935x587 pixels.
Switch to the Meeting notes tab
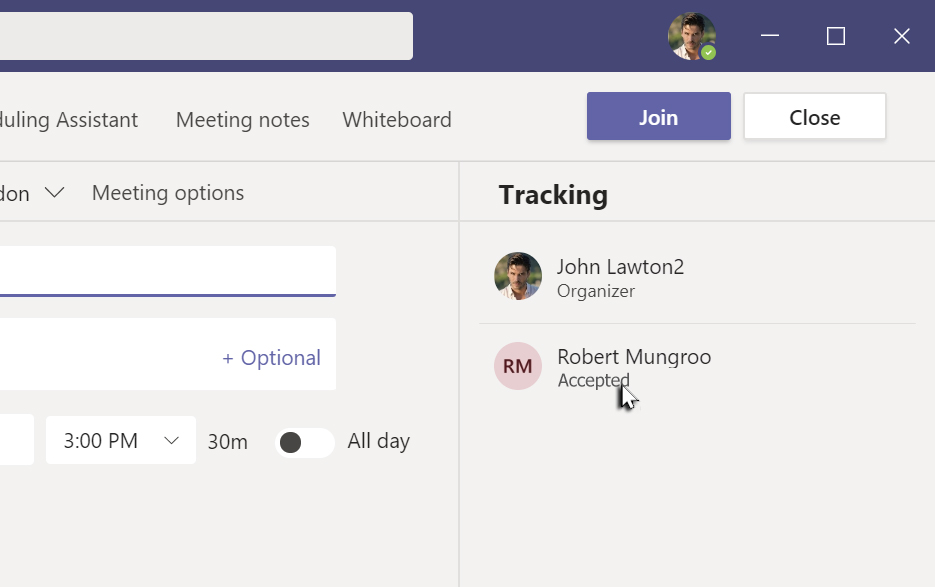(242, 120)
